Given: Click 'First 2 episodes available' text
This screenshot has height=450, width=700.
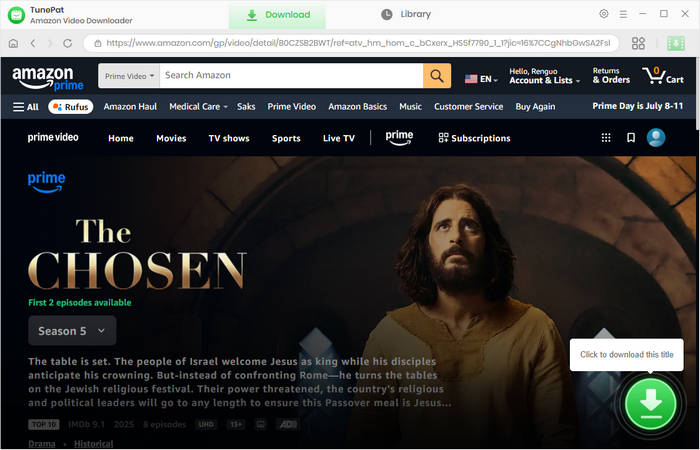Looking at the screenshot, I should coord(79,303).
